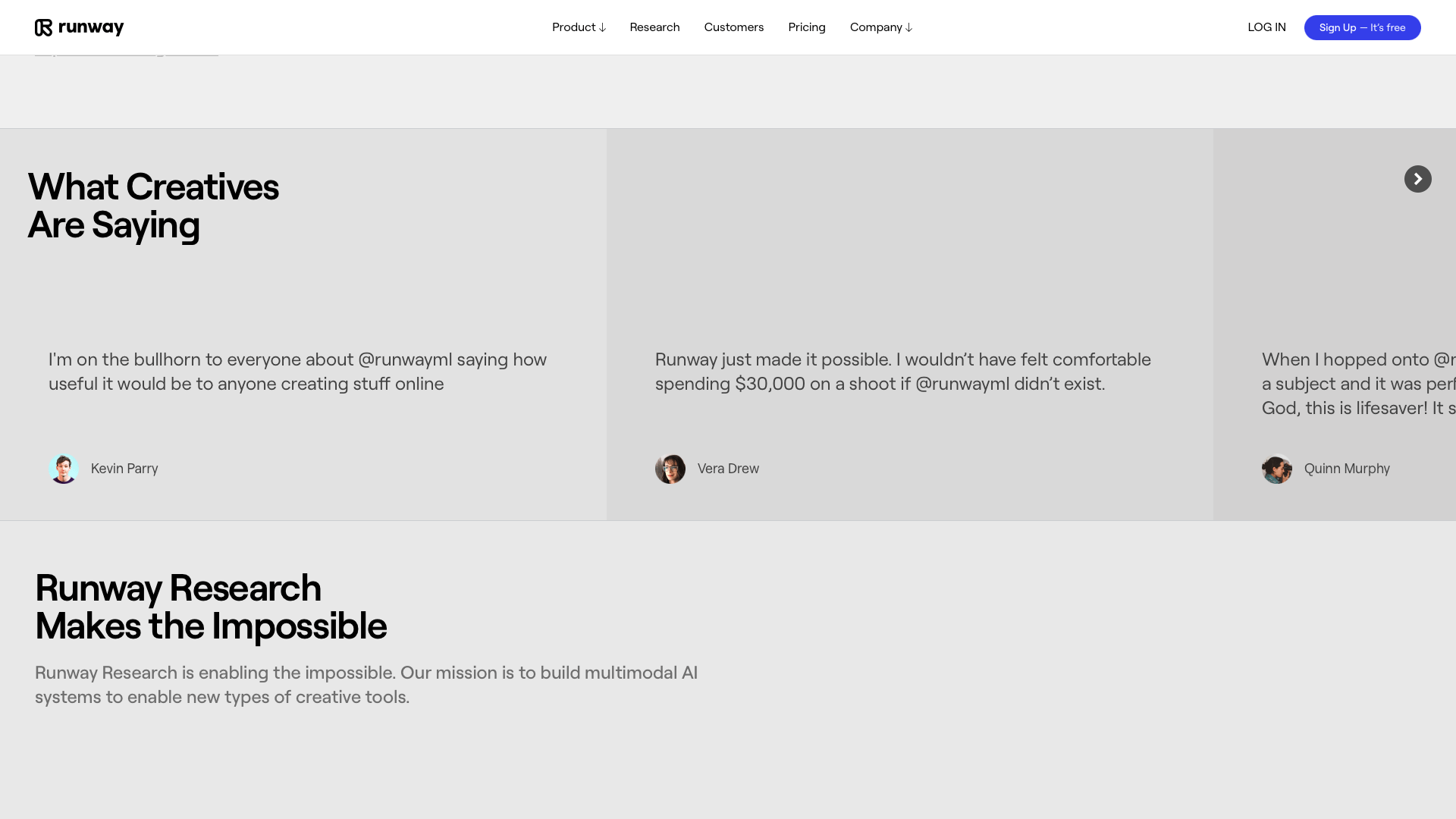1456x819 pixels.
Task: Click Vera Drew's avatar photo
Action: click(x=670, y=469)
